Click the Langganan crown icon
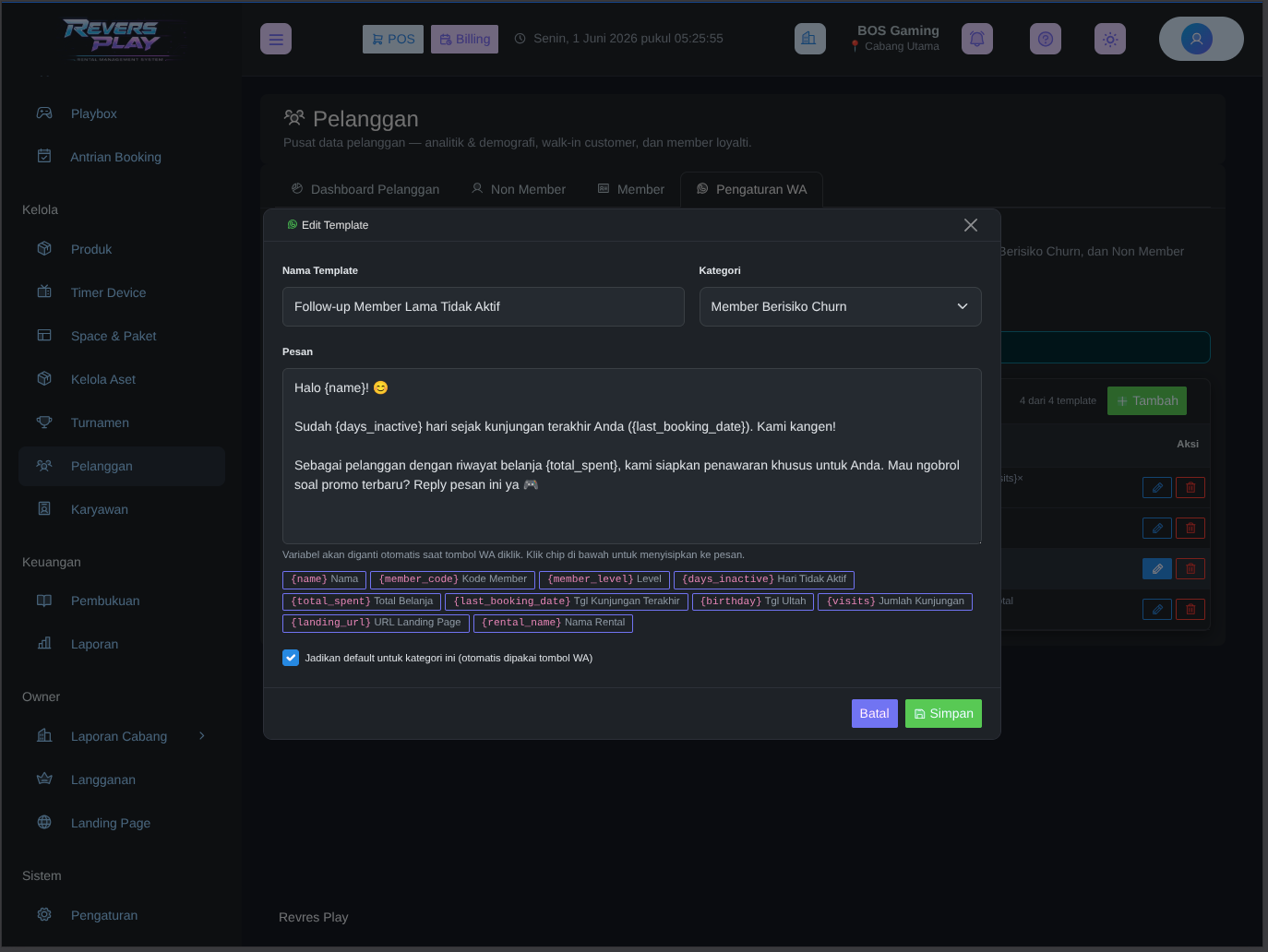The height and width of the screenshot is (952, 1268). point(44,779)
